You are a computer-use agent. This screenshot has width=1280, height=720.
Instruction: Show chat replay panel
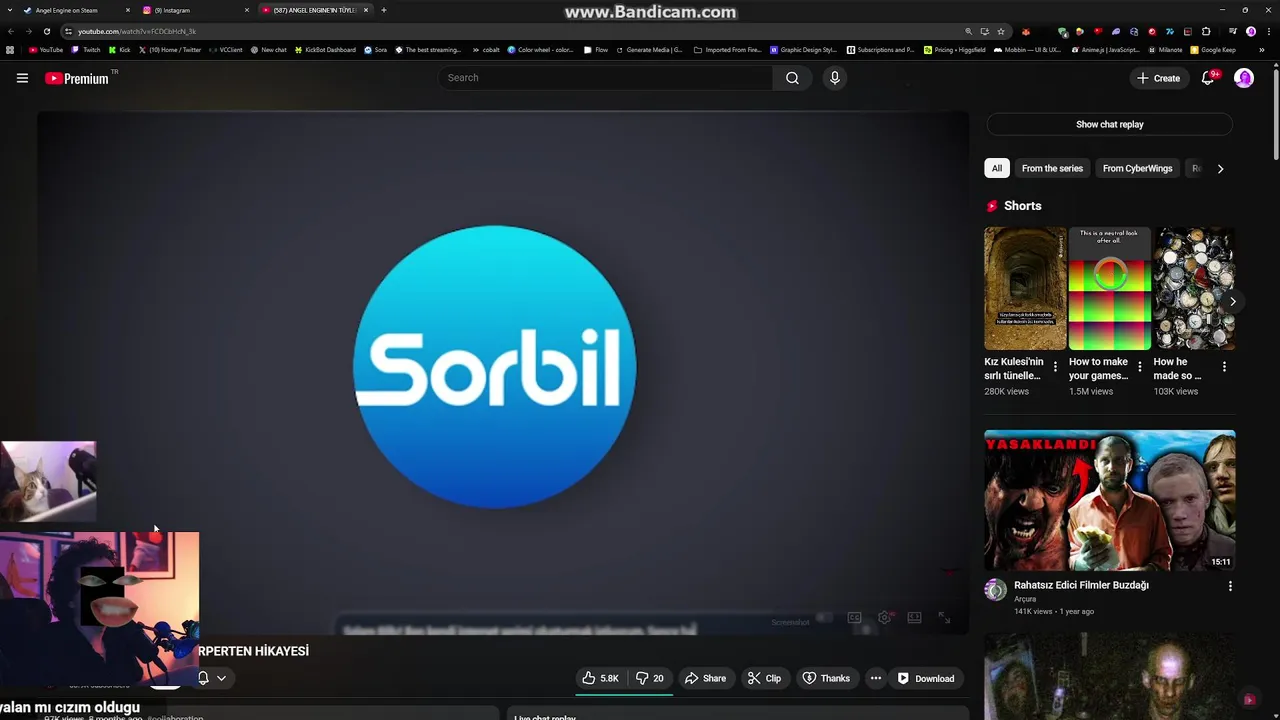[1109, 124]
